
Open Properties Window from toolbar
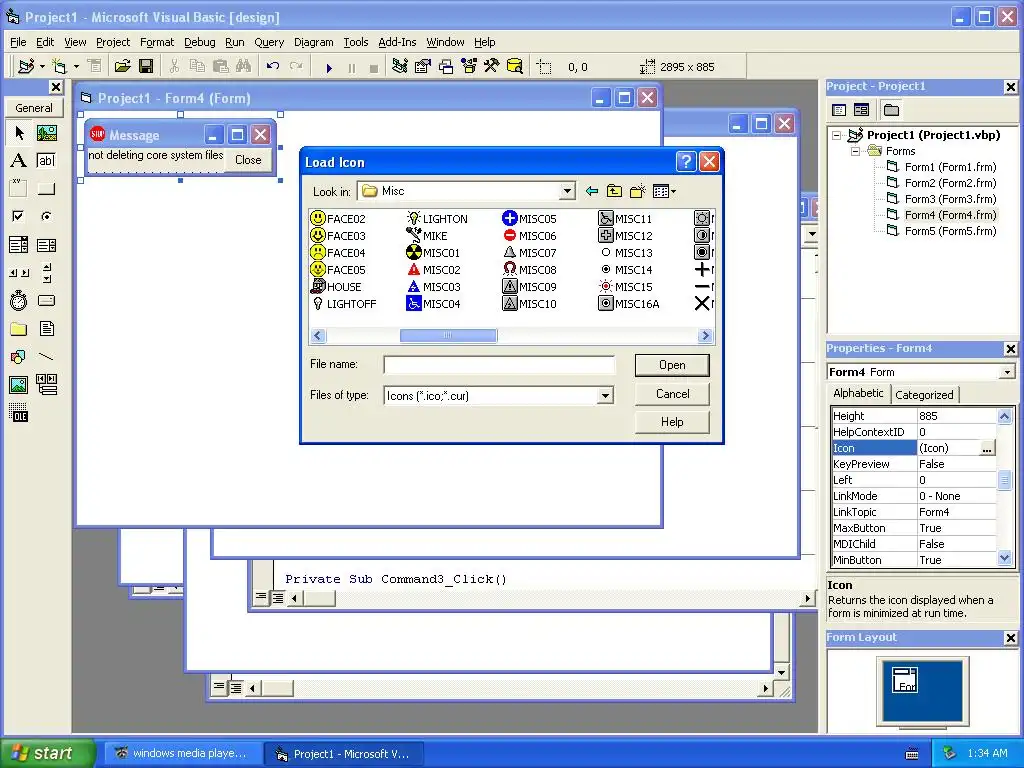423,66
